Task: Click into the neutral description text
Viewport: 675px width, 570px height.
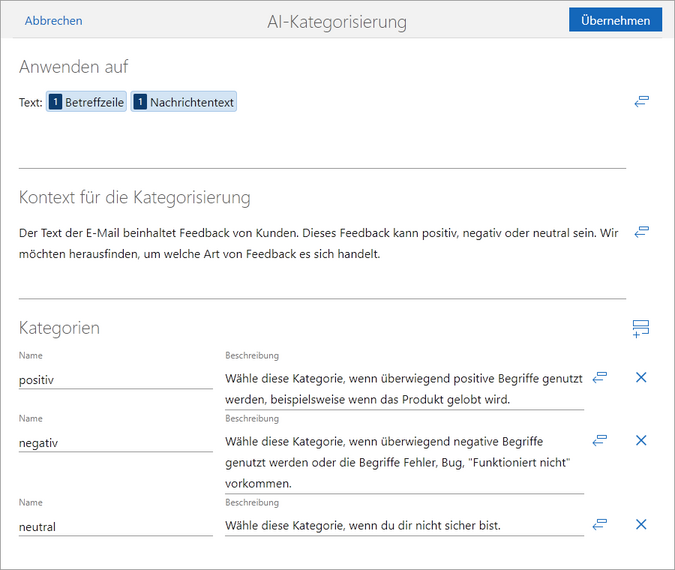Action: click(403, 526)
